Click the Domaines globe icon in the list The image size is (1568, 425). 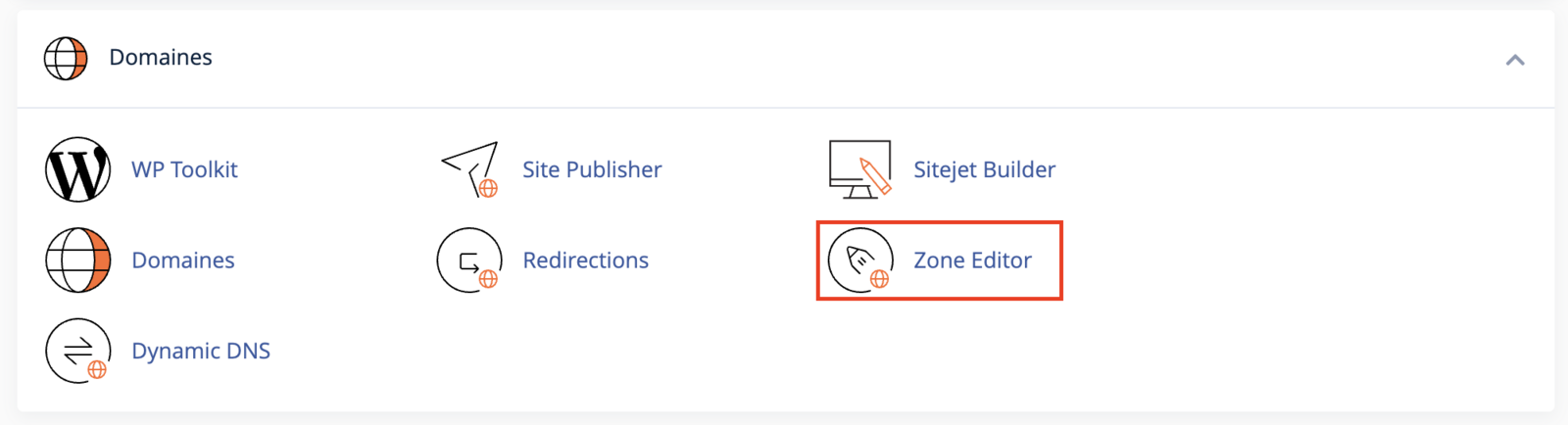point(78,260)
